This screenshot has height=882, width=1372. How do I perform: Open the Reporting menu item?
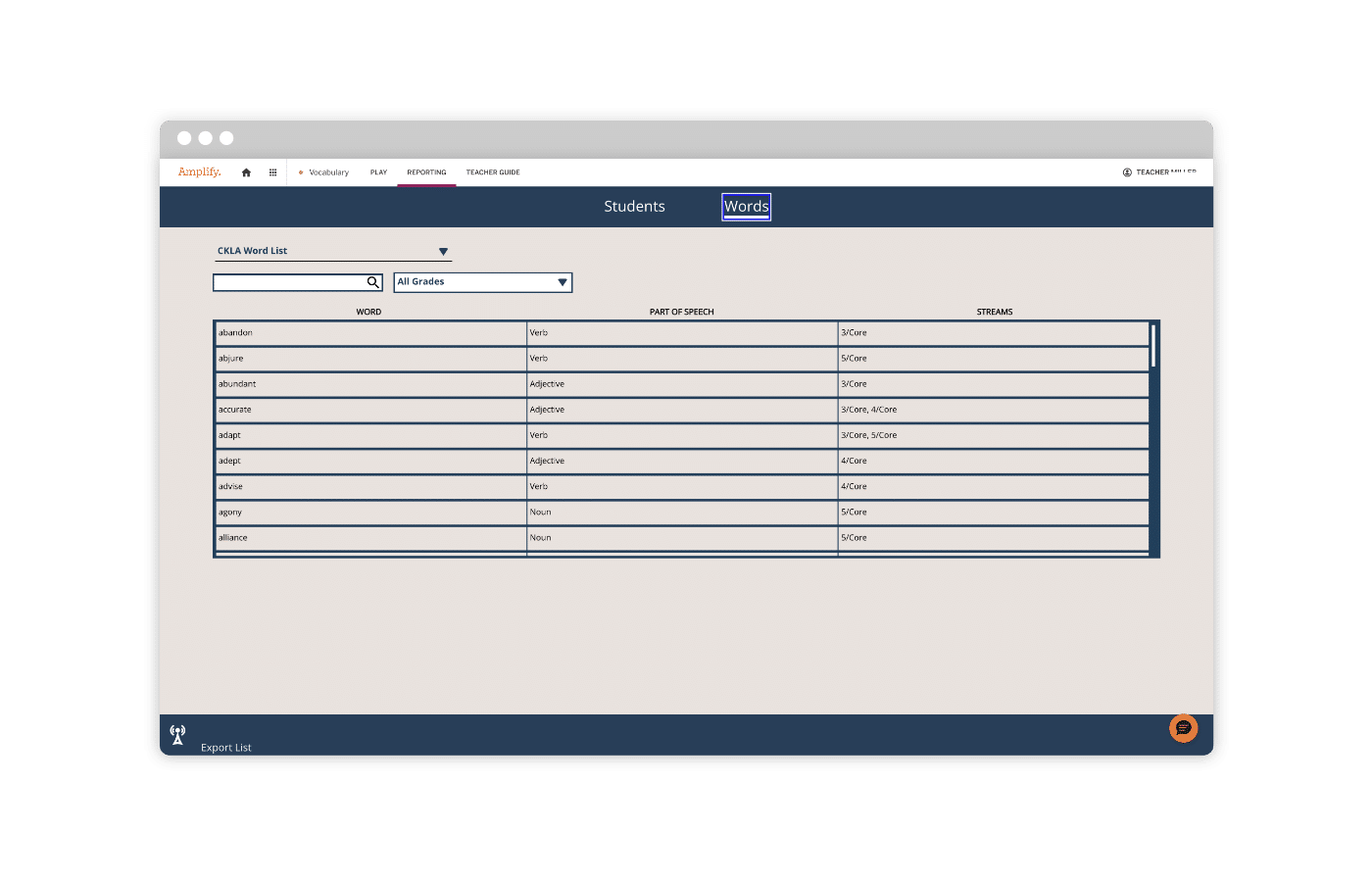[426, 172]
